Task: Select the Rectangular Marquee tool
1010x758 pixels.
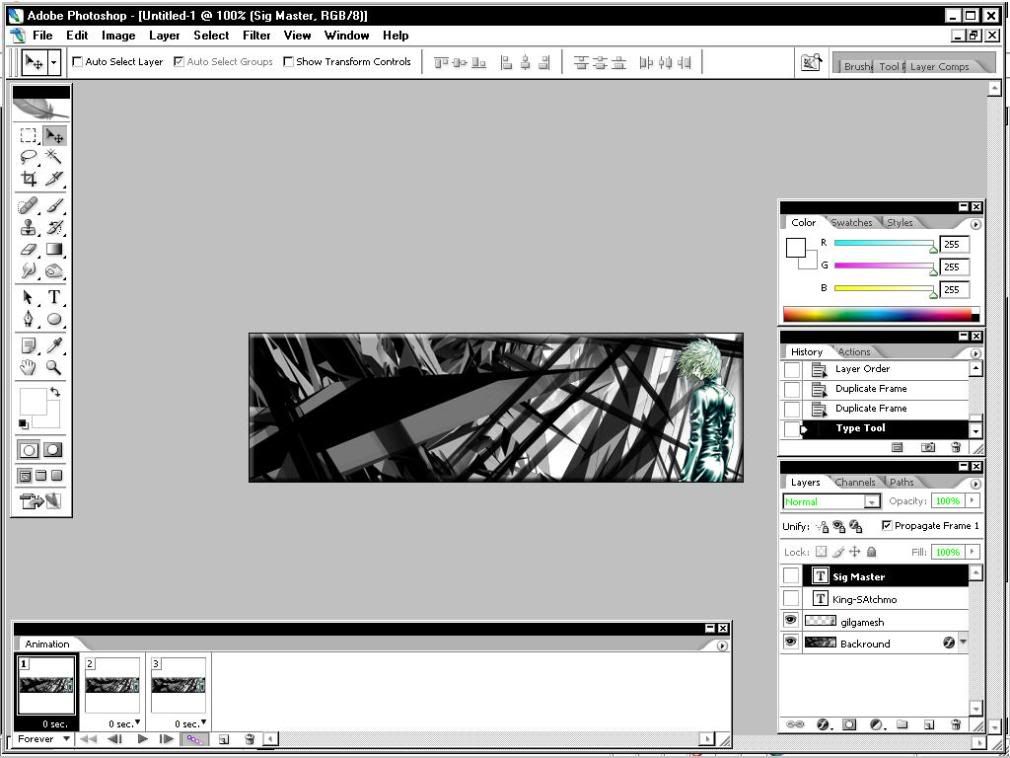Action: pyautogui.click(x=28, y=135)
